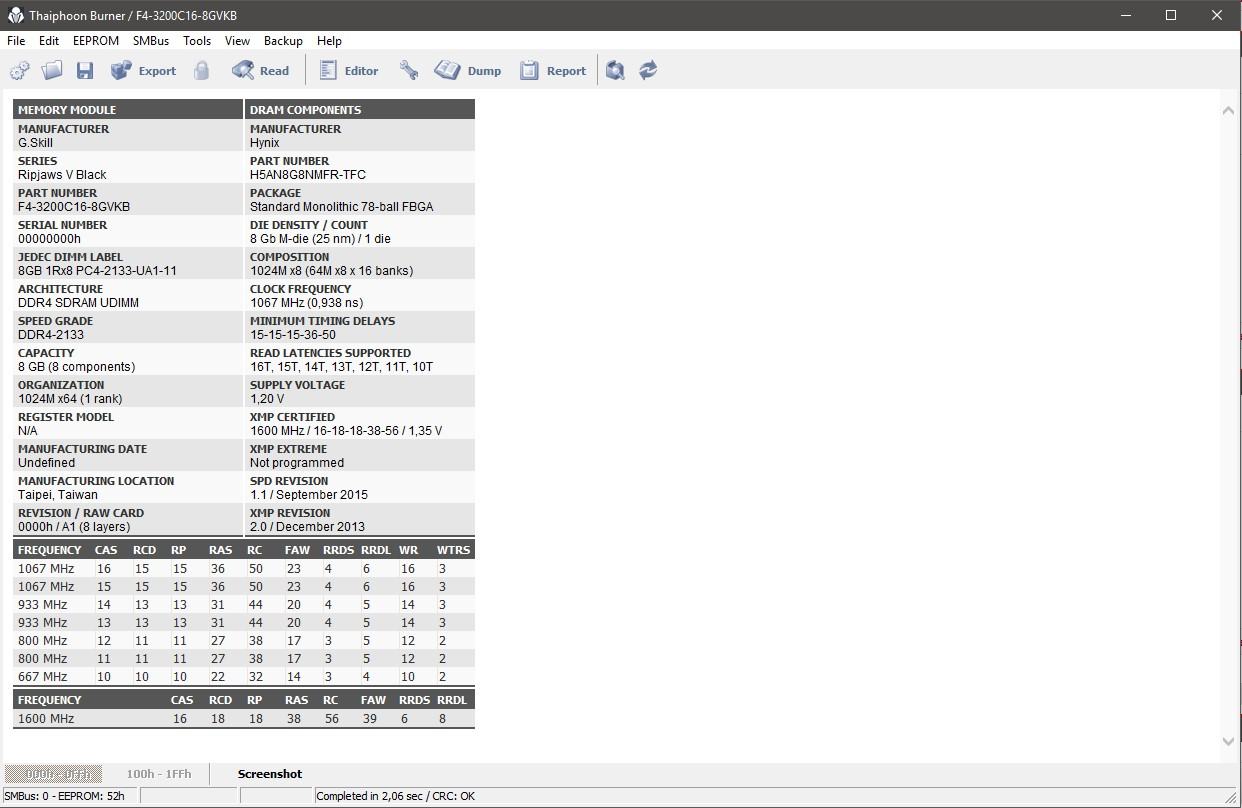Click the scroll down arrow of the report pane

coord(1228,741)
